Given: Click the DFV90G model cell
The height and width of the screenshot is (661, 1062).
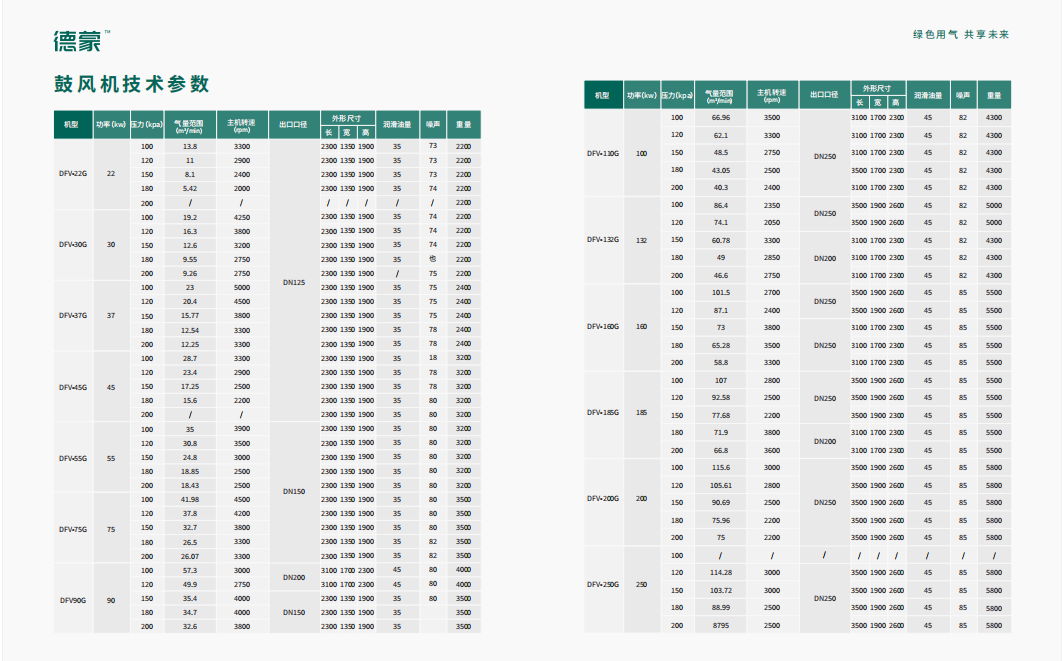Looking at the screenshot, I should pos(73,600).
